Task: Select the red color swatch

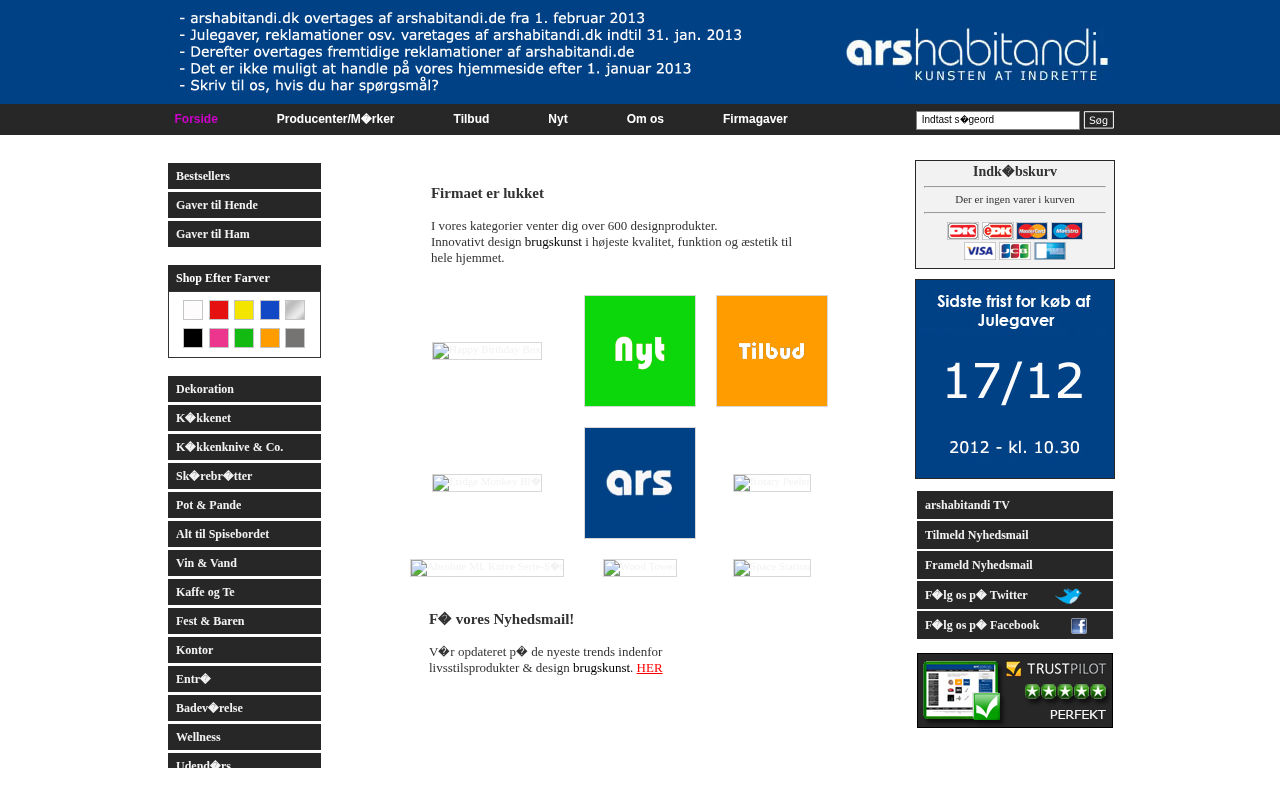Action: (x=219, y=310)
